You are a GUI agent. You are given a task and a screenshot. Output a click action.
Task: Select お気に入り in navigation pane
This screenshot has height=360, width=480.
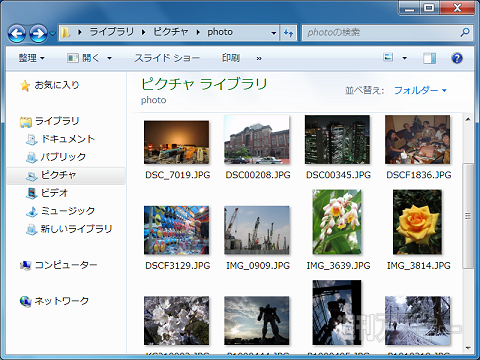click(x=57, y=85)
